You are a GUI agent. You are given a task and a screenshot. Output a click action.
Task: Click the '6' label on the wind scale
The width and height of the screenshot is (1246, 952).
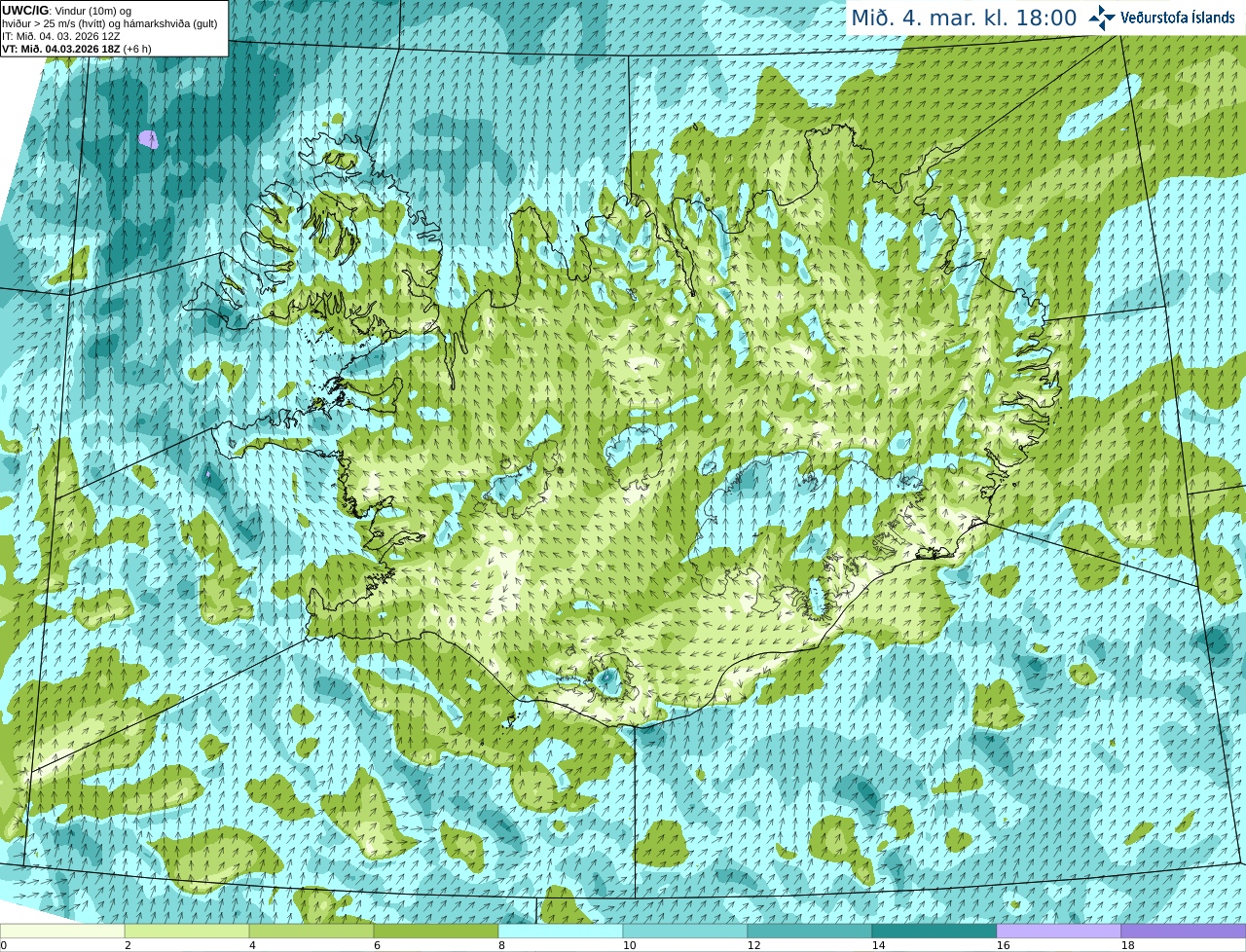(377, 945)
